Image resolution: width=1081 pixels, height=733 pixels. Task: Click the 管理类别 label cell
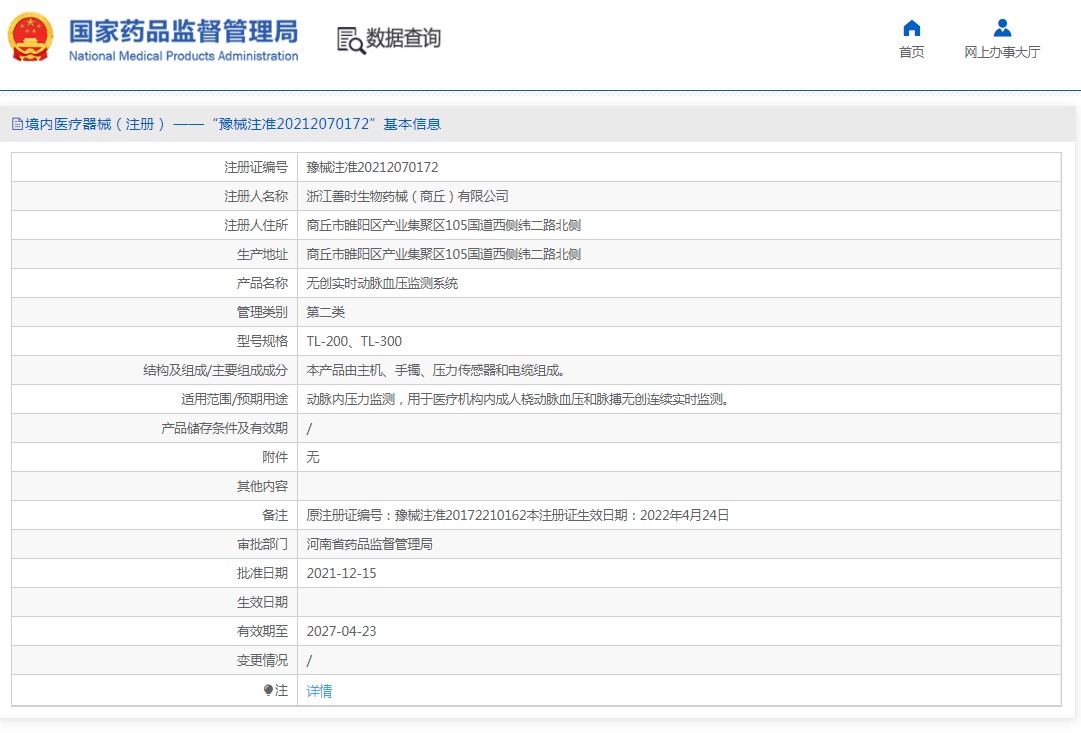point(154,312)
